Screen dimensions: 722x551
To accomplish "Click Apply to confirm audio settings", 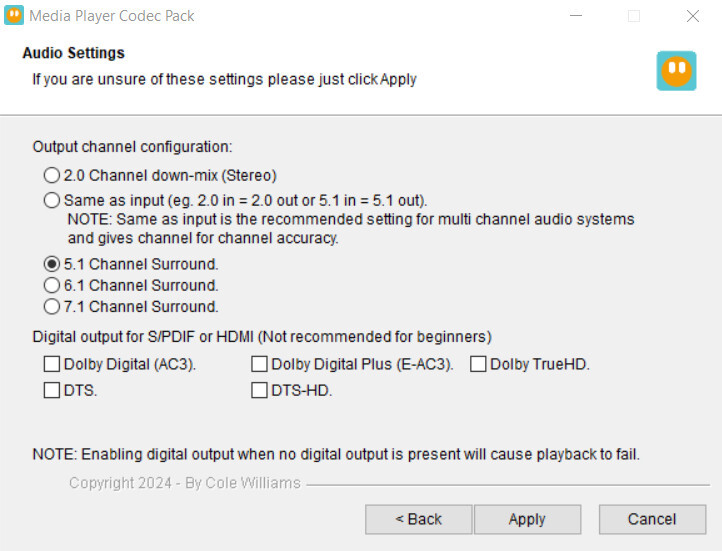I will (x=527, y=519).
